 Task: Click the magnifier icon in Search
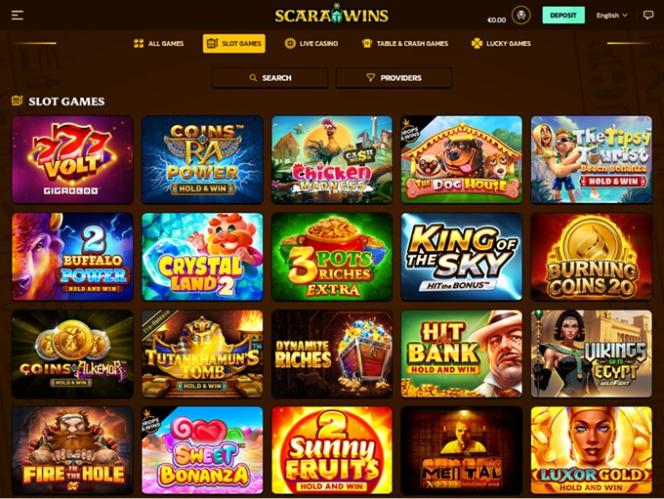pyautogui.click(x=253, y=78)
